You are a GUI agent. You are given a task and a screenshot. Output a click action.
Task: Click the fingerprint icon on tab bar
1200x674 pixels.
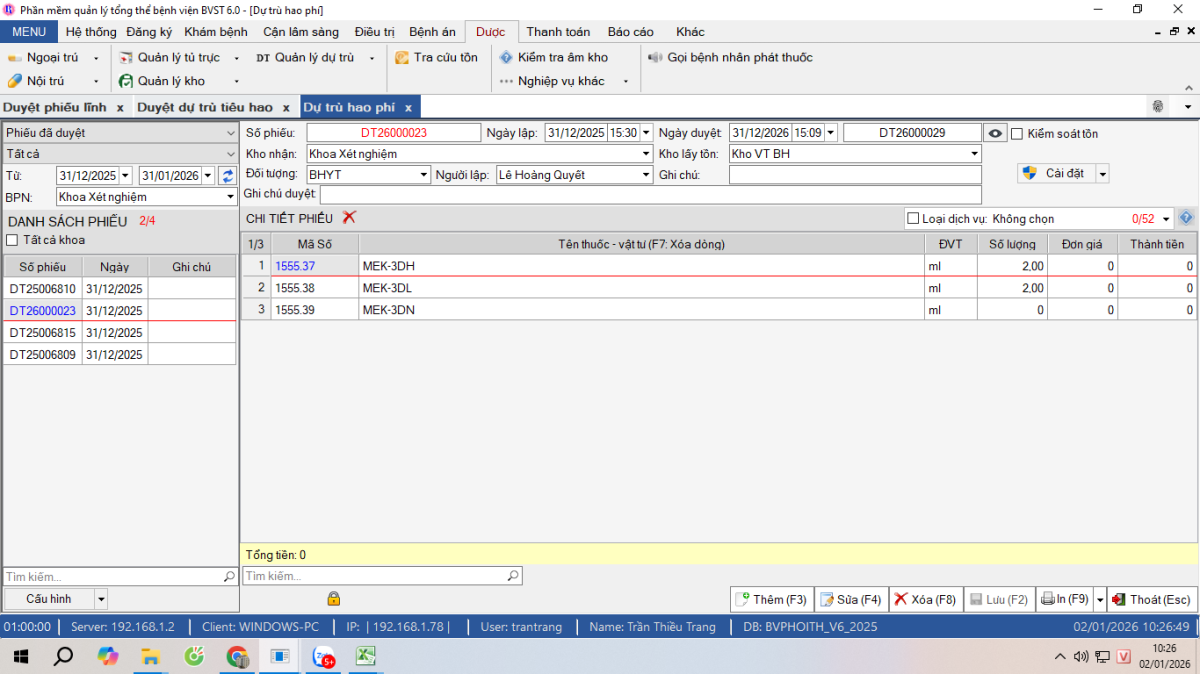click(1159, 106)
